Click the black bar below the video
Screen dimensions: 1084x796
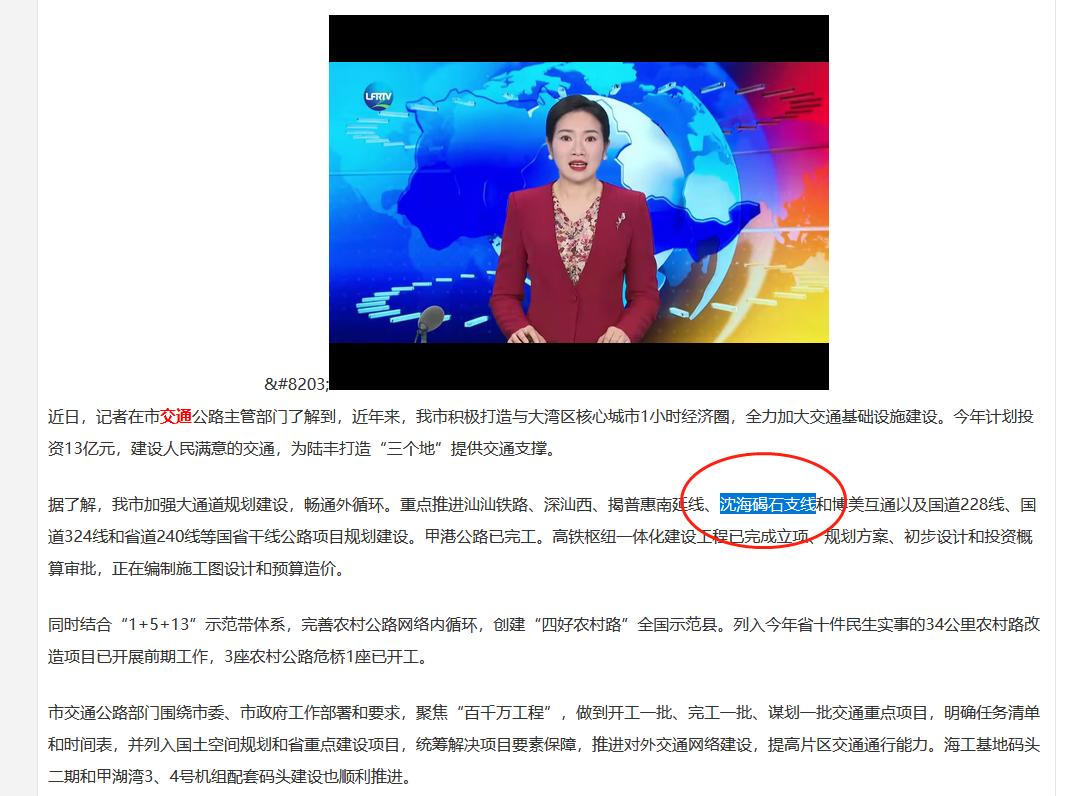pos(579,367)
